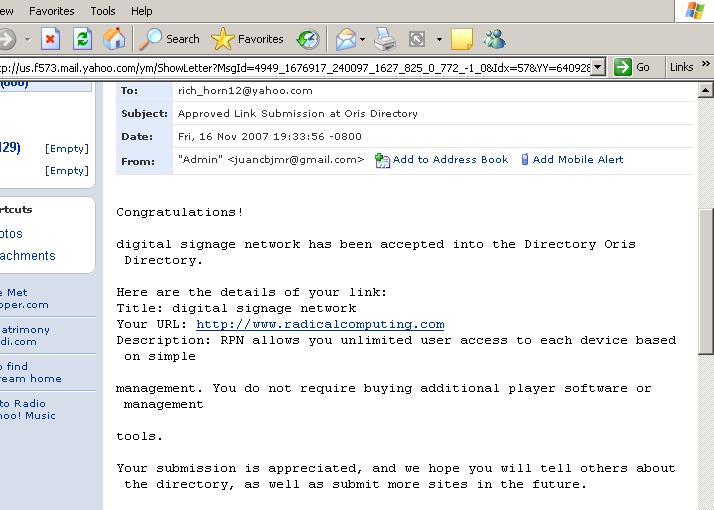This screenshot has height=510, width=714.
Task: Open the Search toolbar button
Action: coord(169,39)
